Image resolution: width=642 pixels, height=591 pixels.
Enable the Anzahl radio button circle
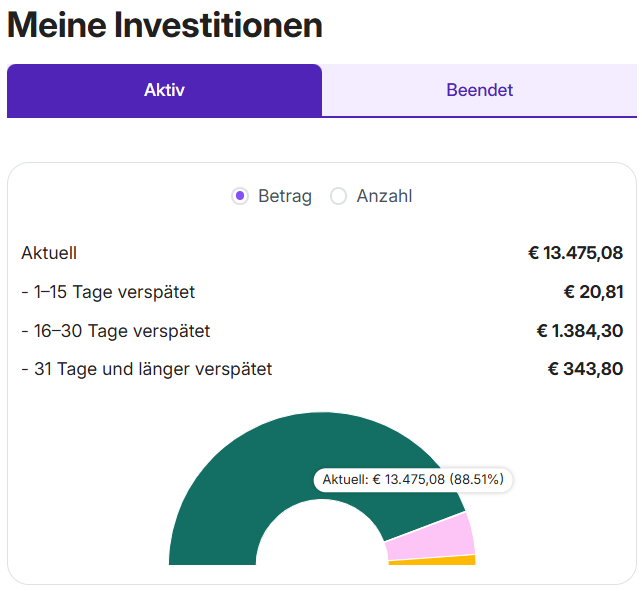click(x=339, y=197)
